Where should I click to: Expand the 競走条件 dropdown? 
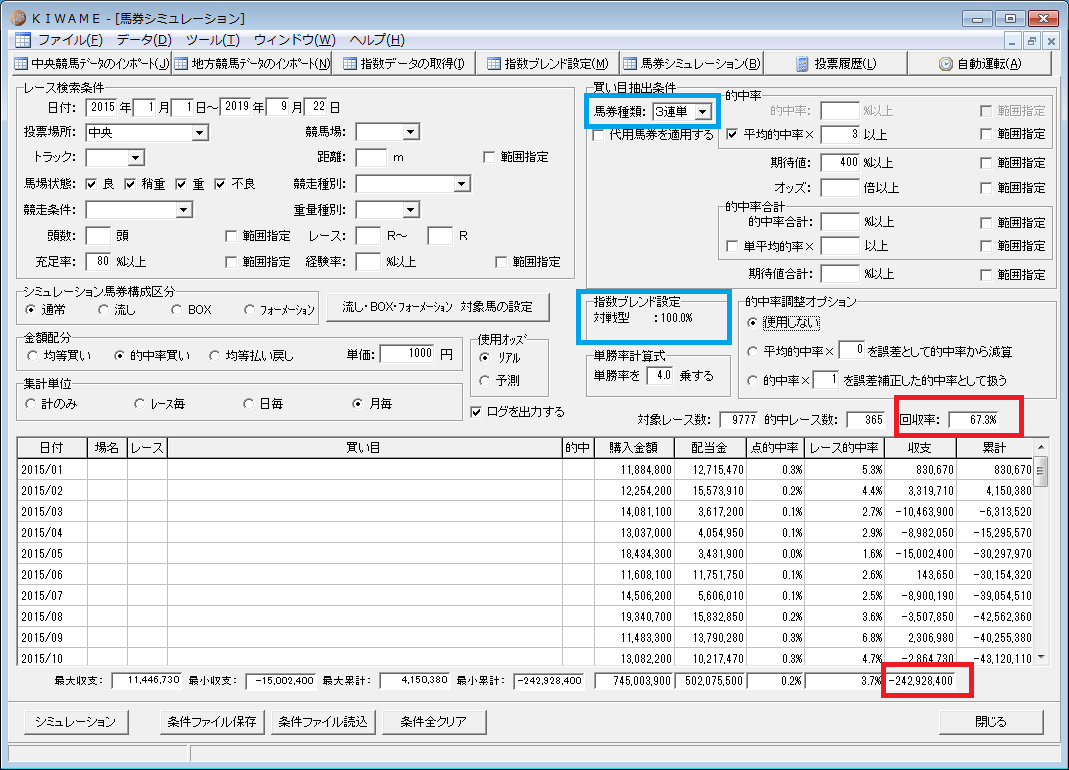pos(183,210)
